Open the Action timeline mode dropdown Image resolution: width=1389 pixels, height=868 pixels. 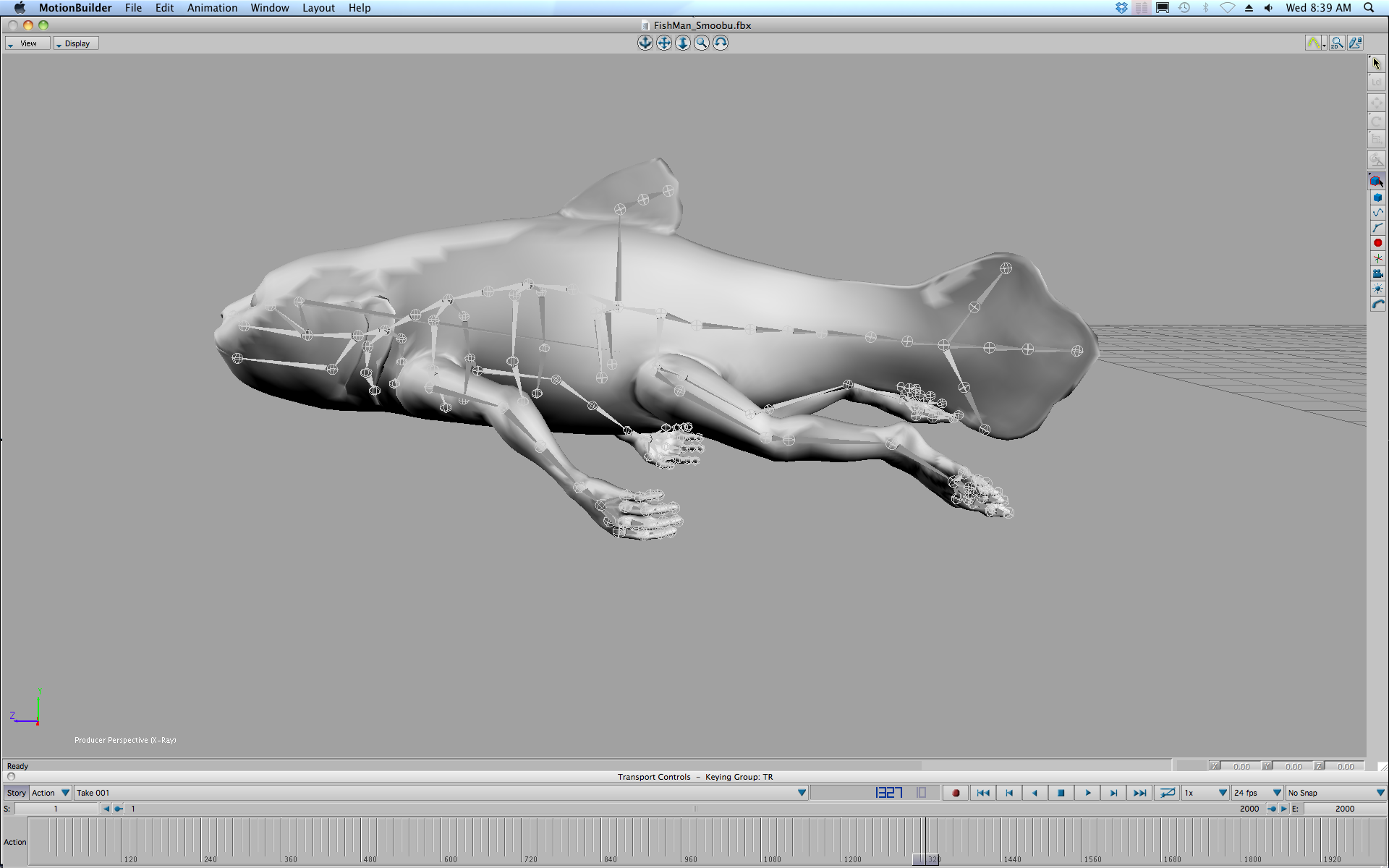pos(50,793)
